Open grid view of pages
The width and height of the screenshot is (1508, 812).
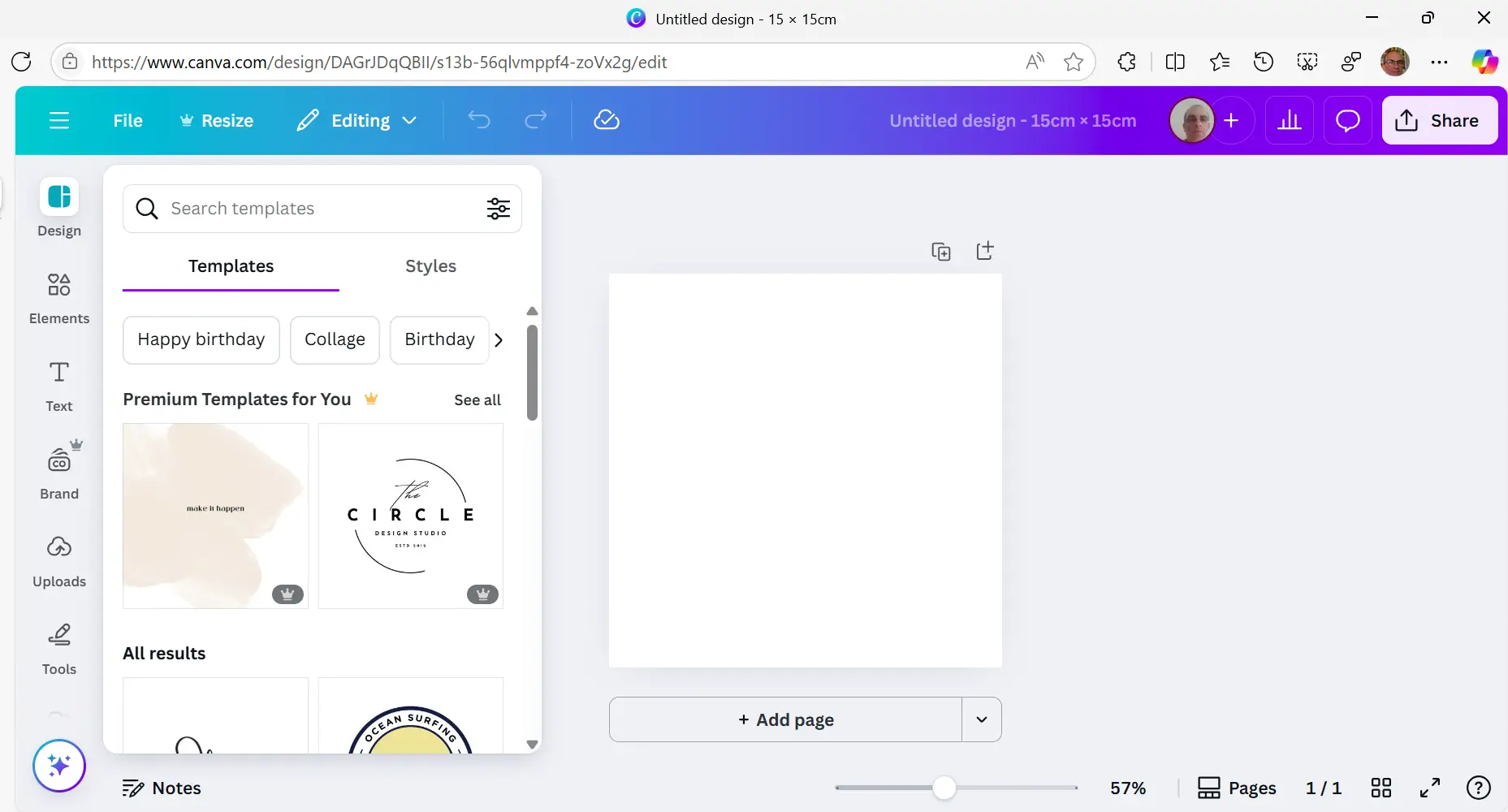(x=1381, y=788)
